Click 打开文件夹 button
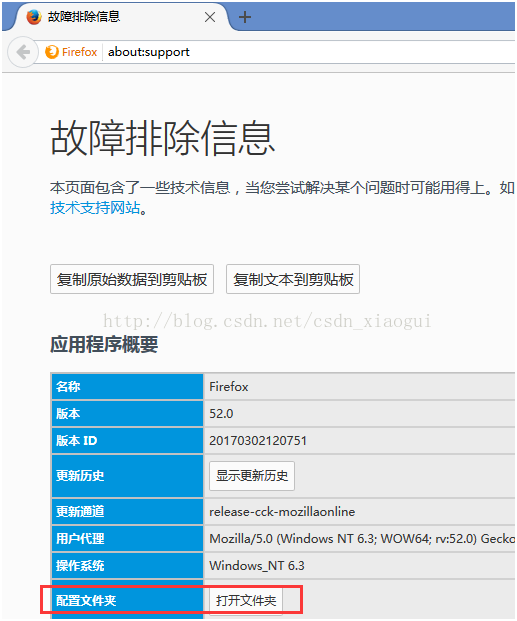The image size is (517, 621). [246, 601]
